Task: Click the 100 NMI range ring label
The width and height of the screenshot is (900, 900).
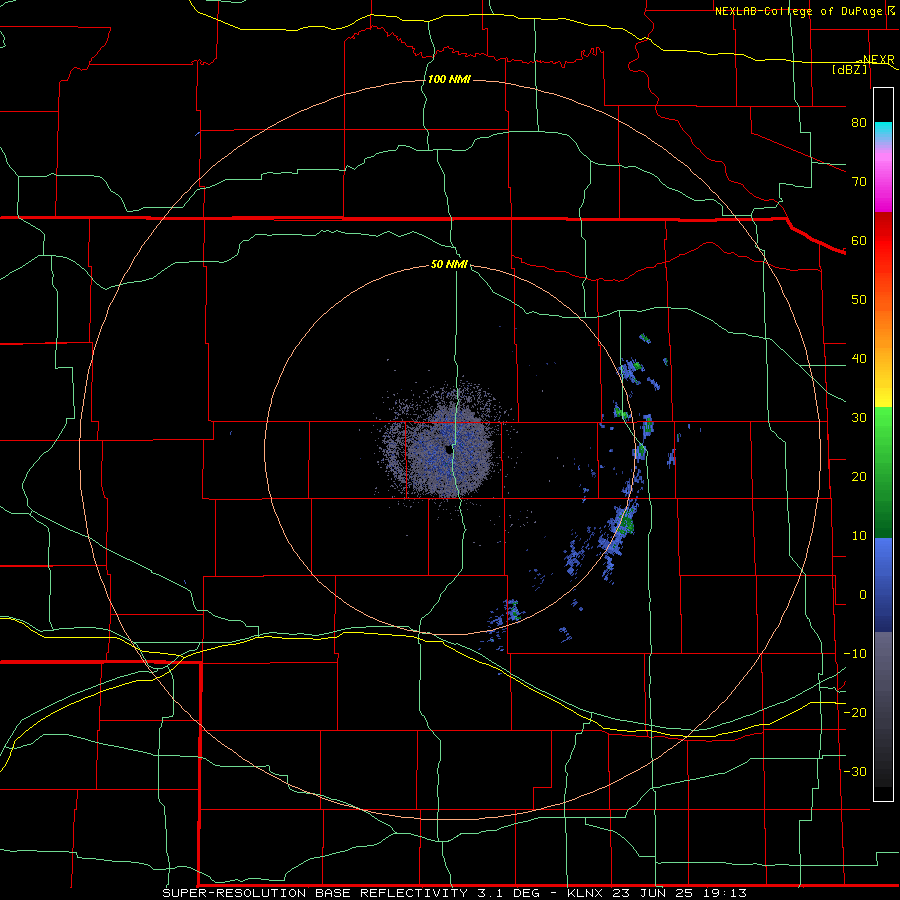Action: pos(449,79)
